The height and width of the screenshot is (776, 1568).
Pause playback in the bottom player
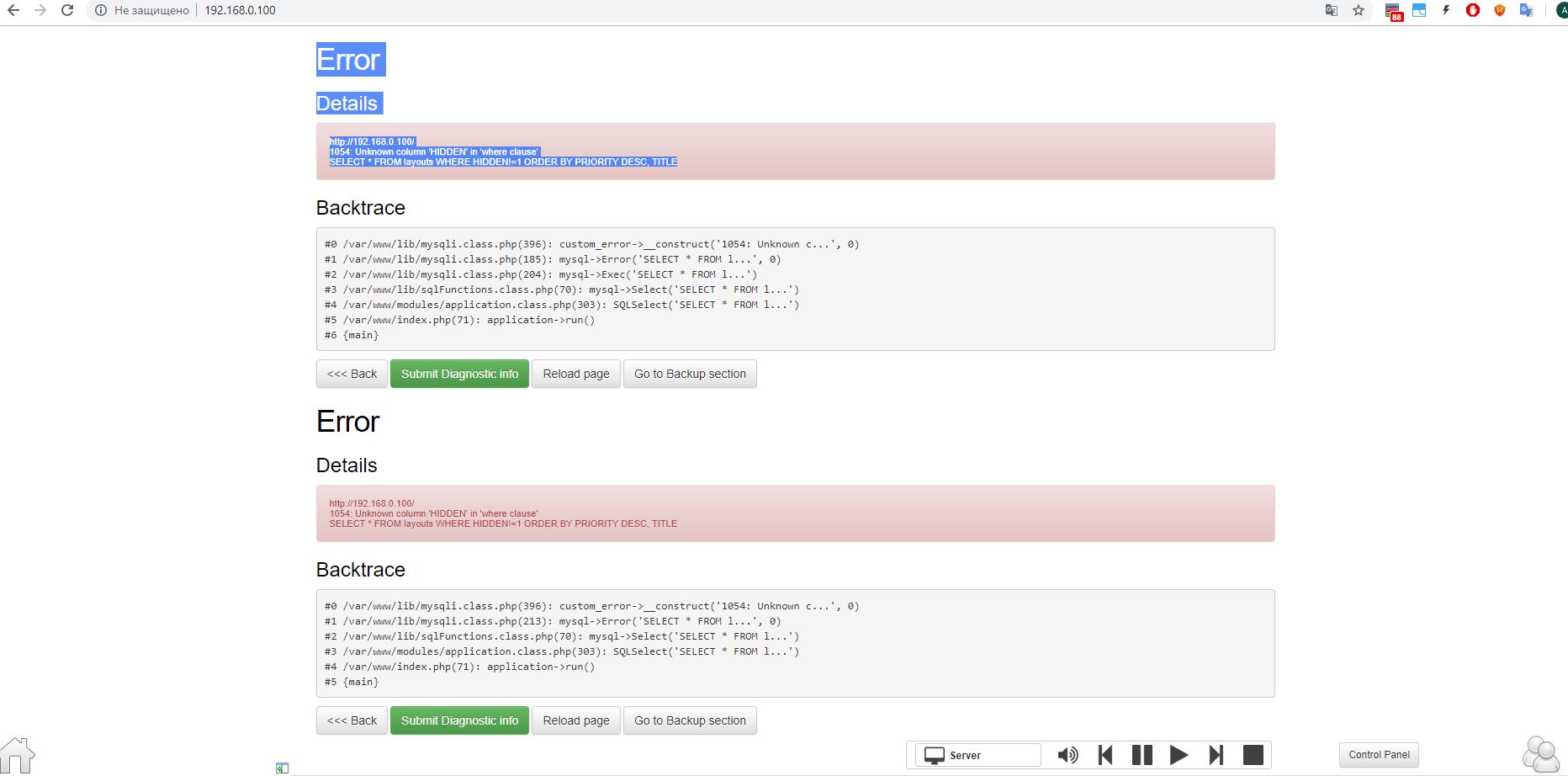click(1142, 755)
